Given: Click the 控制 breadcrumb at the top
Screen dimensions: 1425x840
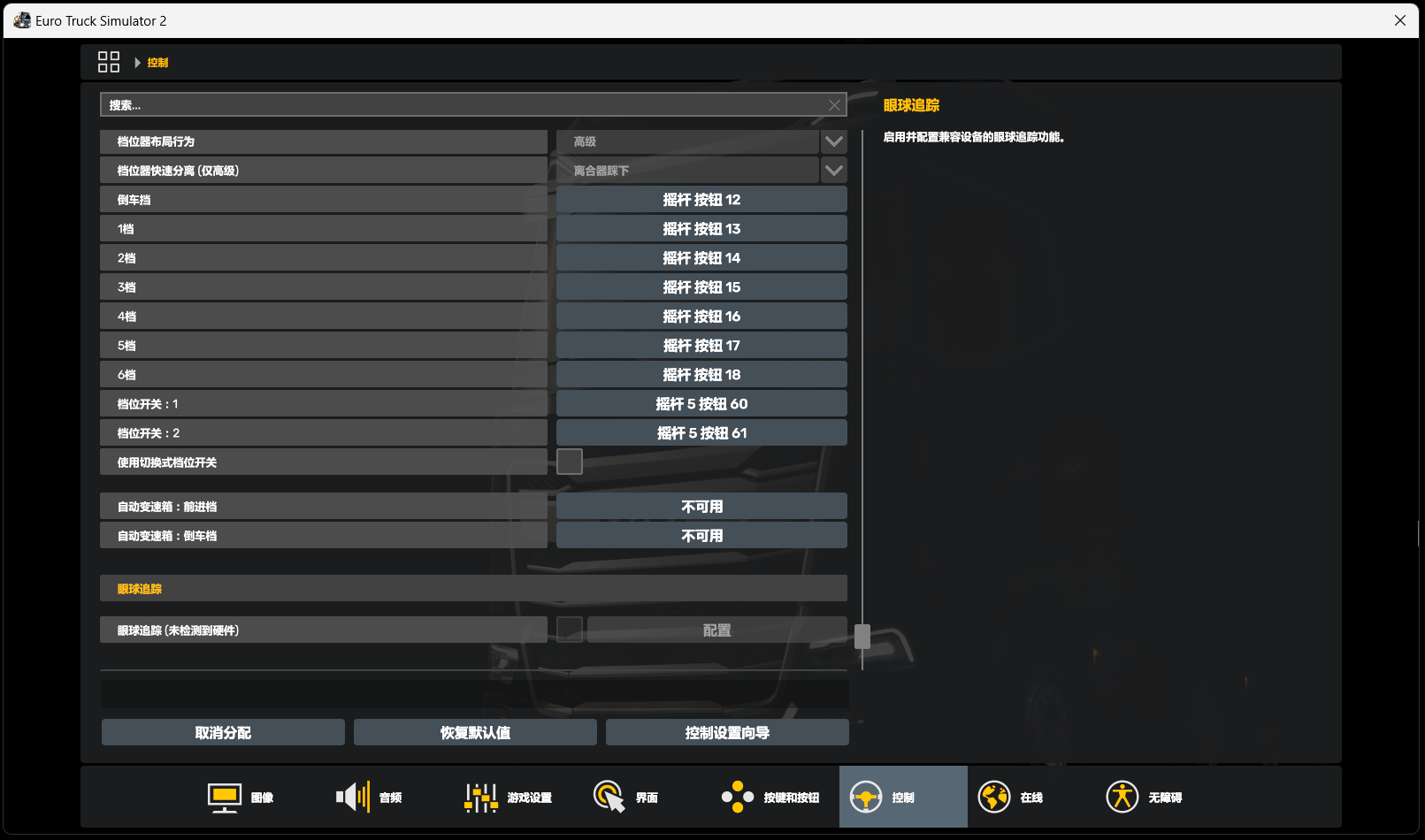Looking at the screenshot, I should [x=157, y=62].
